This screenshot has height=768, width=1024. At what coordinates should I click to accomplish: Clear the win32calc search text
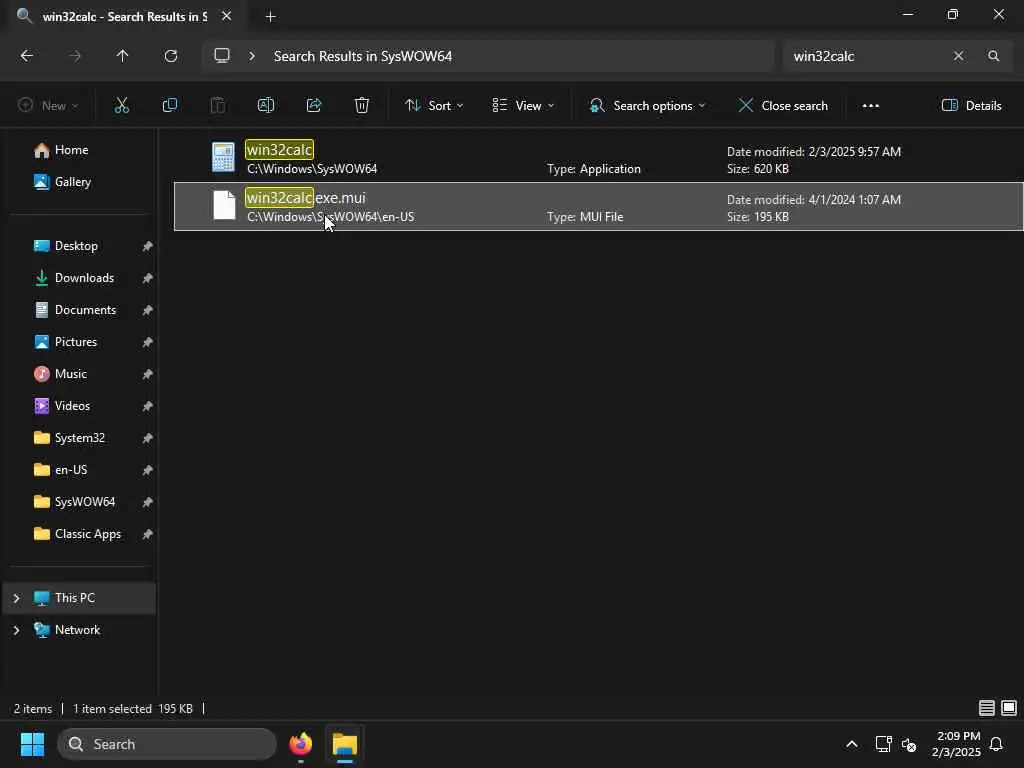coord(958,56)
